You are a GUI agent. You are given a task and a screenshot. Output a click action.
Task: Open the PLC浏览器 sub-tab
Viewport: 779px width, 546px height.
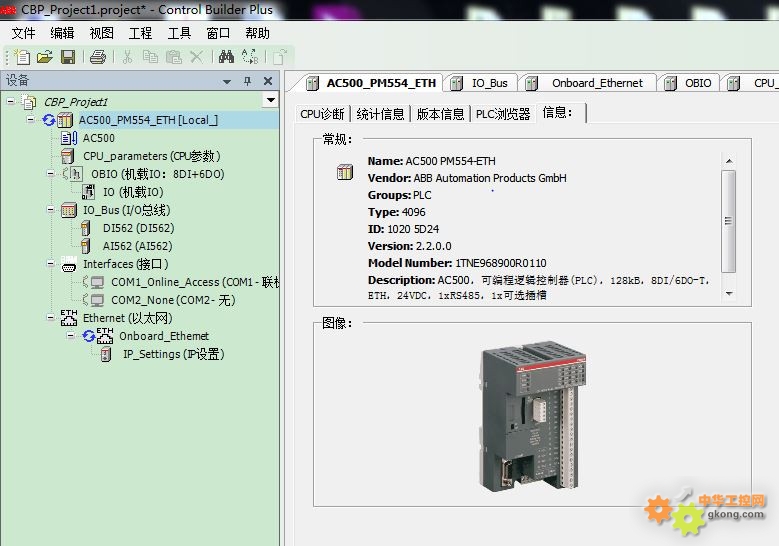503,114
